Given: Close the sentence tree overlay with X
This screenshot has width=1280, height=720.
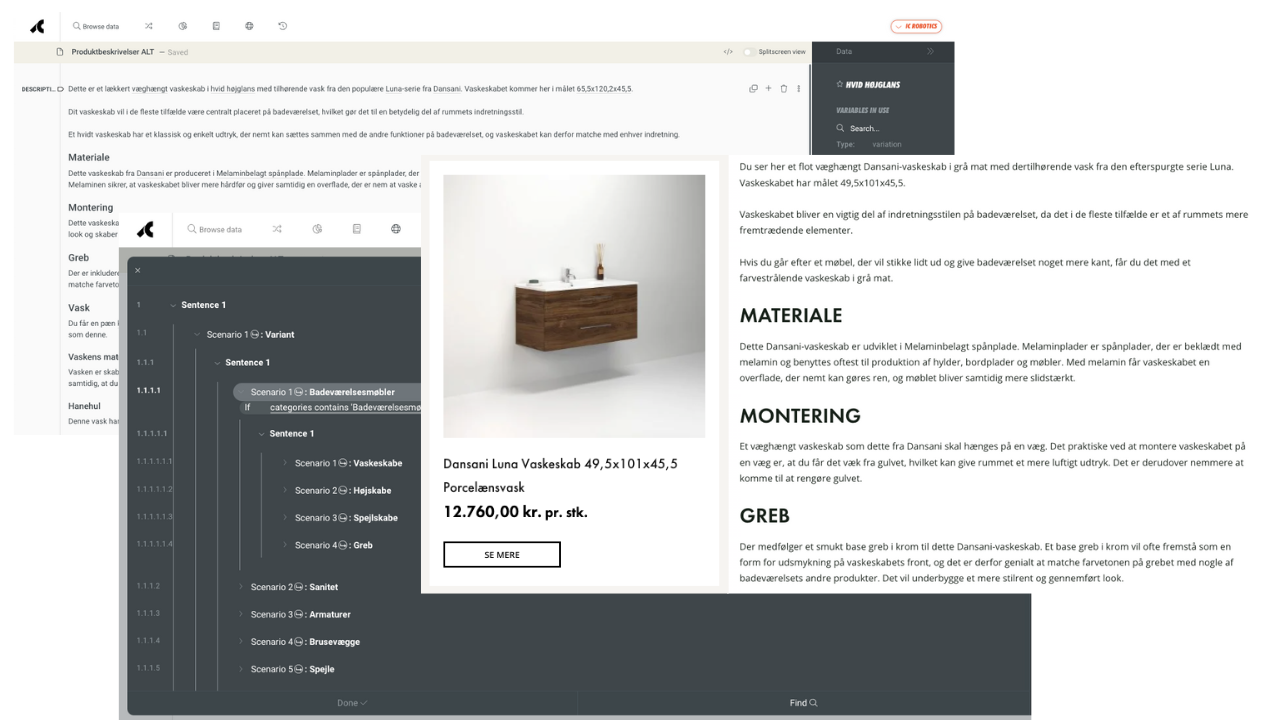Looking at the screenshot, I should 138,270.
